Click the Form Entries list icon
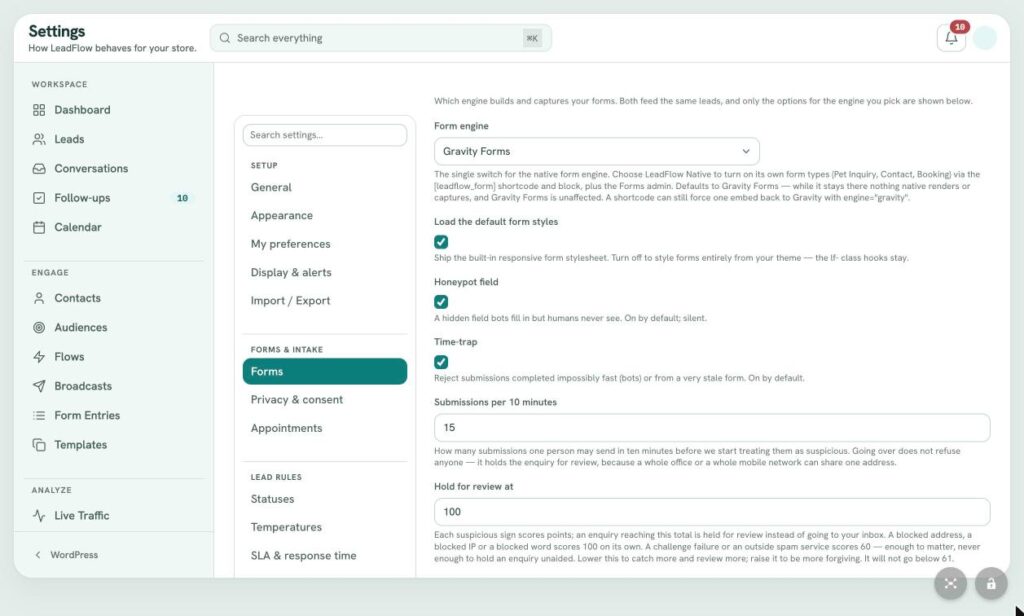1024x616 pixels. point(39,415)
